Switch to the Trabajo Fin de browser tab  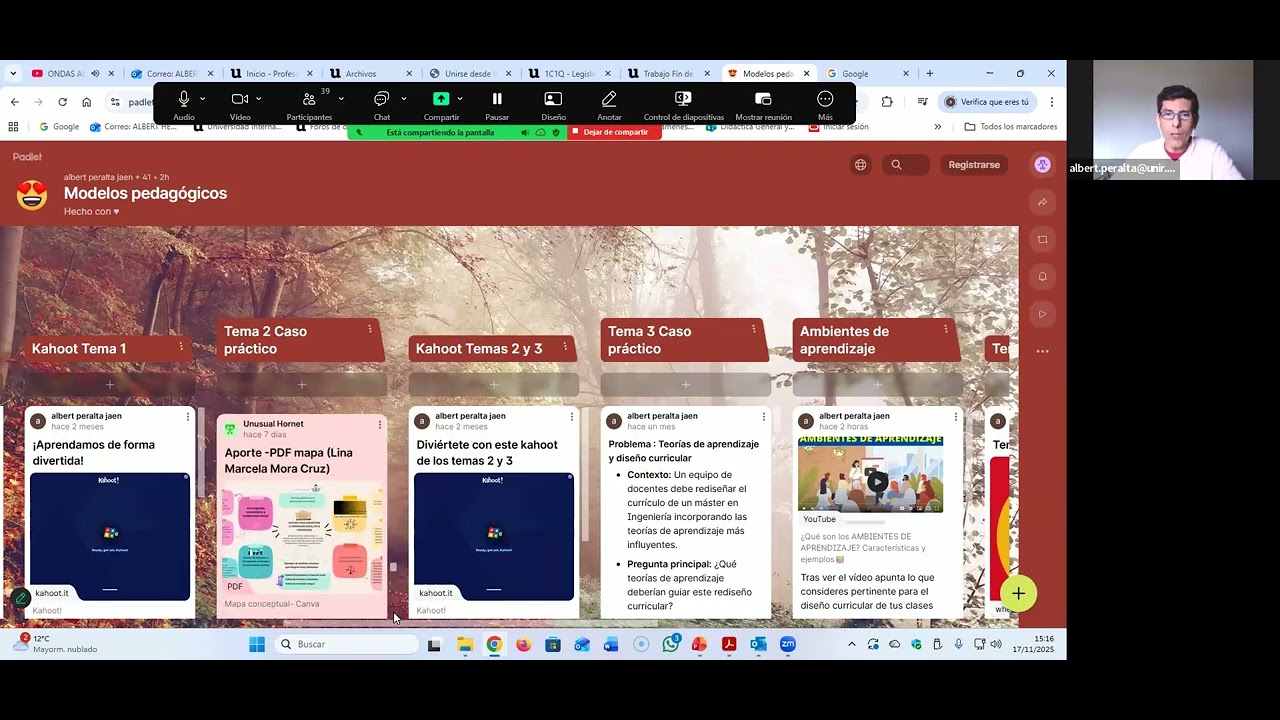668,73
